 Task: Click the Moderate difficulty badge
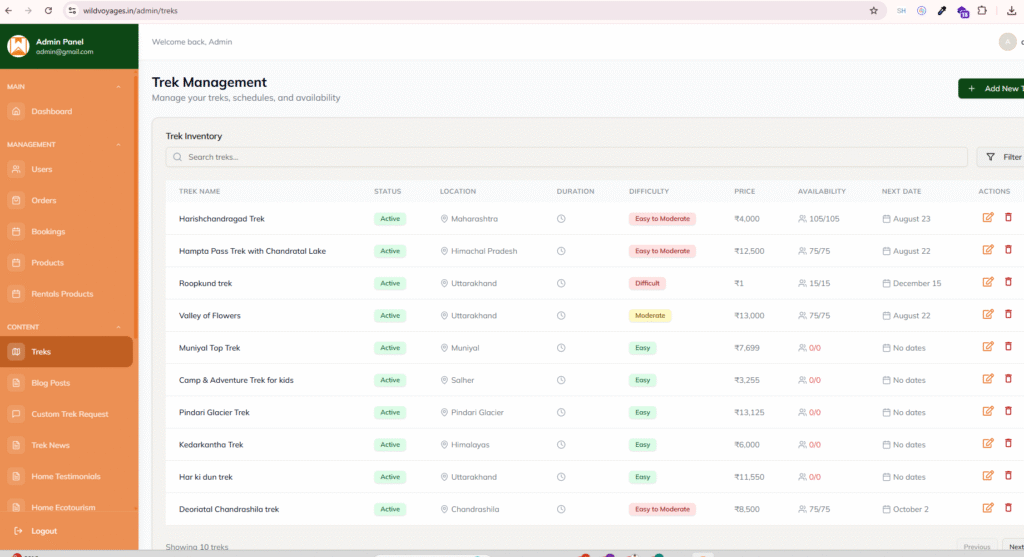pyautogui.click(x=650, y=315)
